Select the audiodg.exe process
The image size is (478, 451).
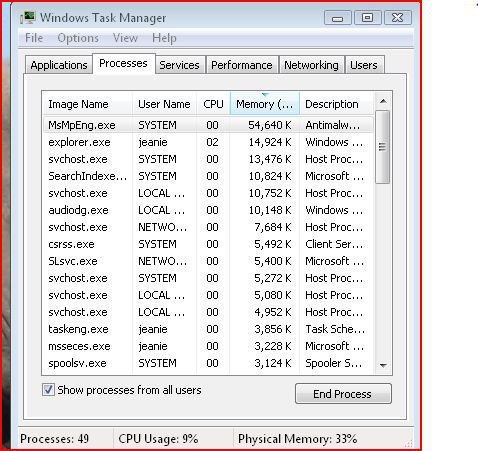tap(208, 210)
